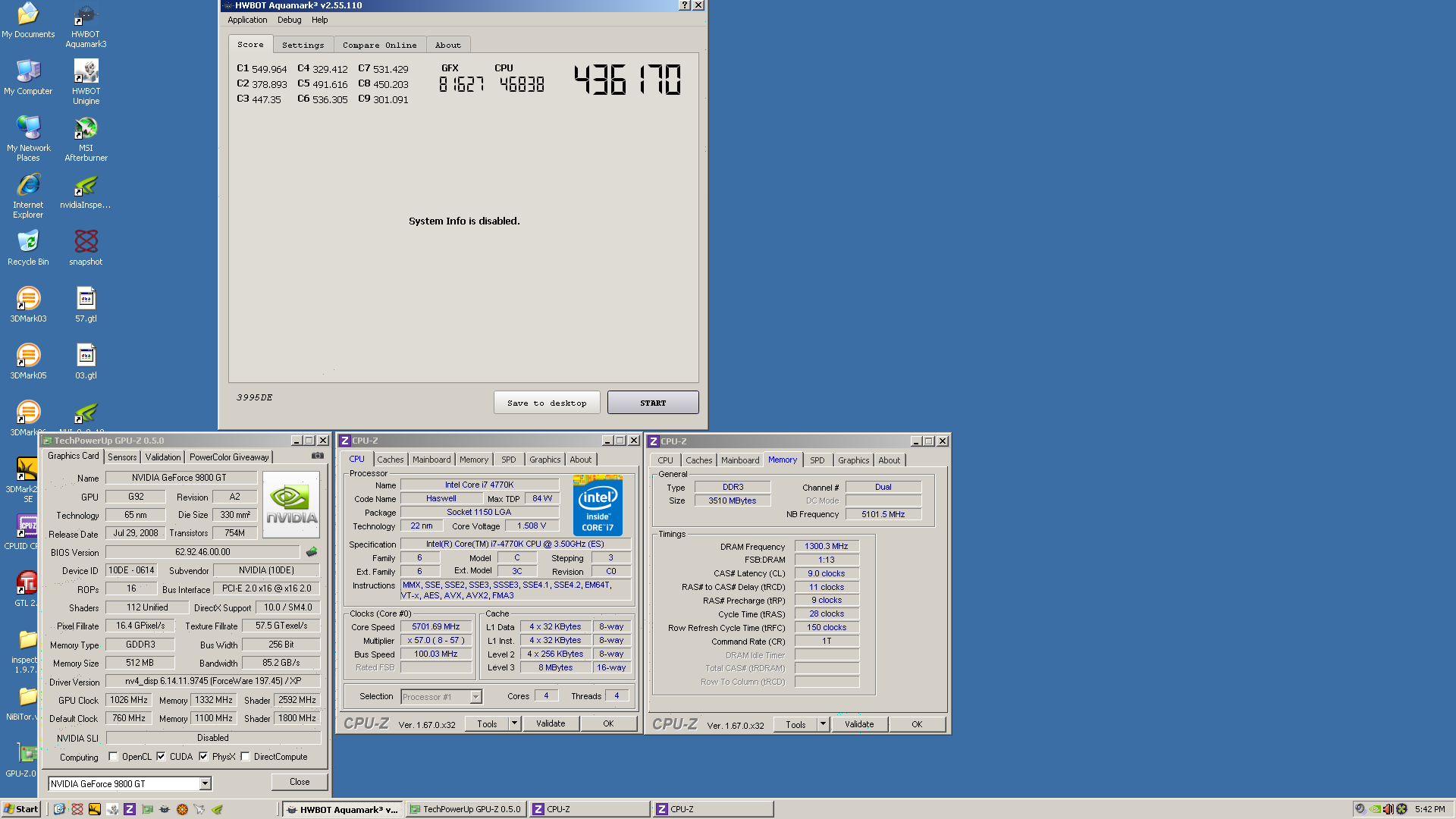This screenshot has width=1456, height=819.
Task: Open the PowerColor Giveaway tab
Action: click(229, 457)
